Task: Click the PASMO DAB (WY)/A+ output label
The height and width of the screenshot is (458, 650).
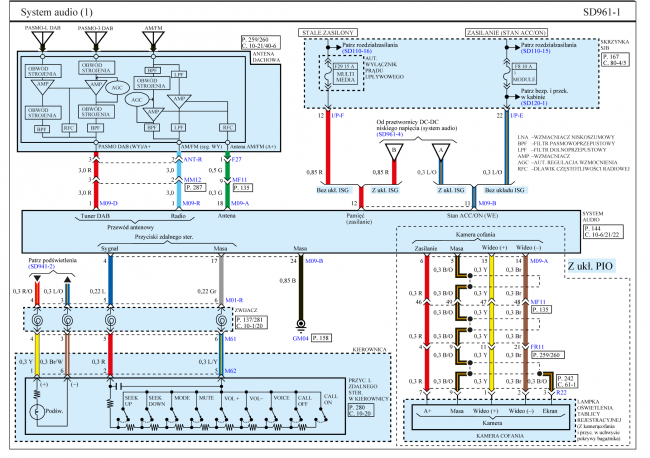Action: (x=125, y=147)
